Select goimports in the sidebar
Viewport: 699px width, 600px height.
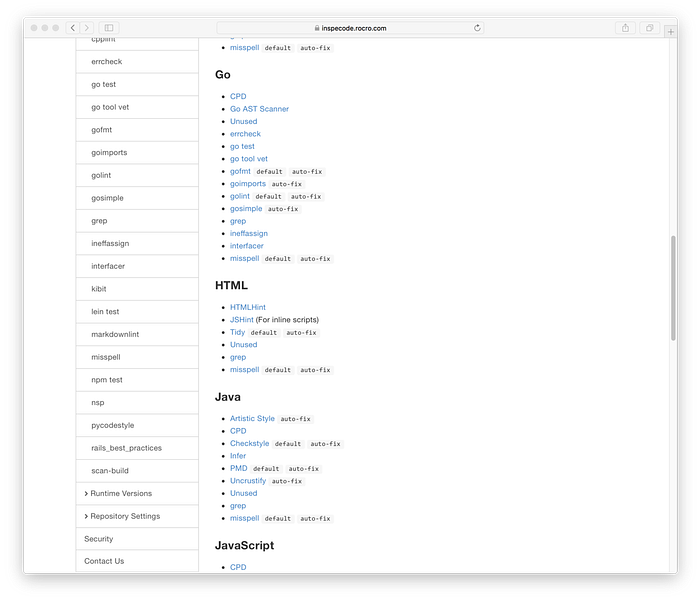click(137, 152)
